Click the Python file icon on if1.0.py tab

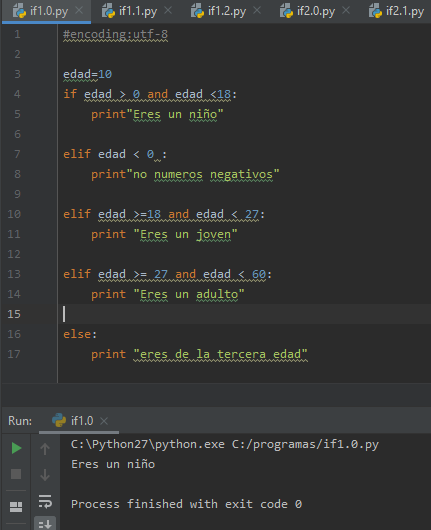[x=19, y=10]
